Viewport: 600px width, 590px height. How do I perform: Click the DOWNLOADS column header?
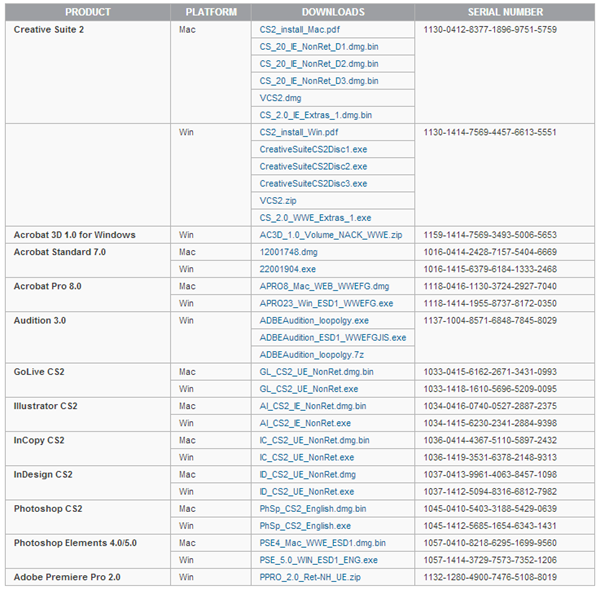(x=333, y=12)
